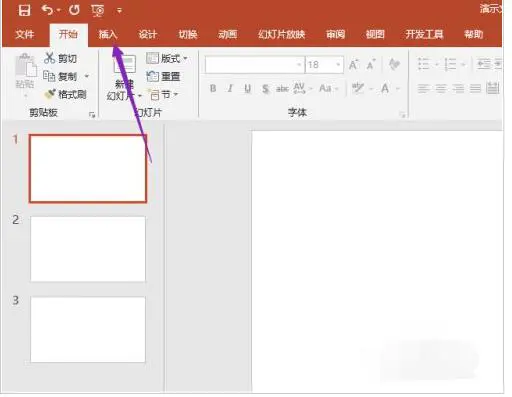Open the 节 (Section) dropdown
This screenshot has height=397, width=512.
tap(163, 95)
